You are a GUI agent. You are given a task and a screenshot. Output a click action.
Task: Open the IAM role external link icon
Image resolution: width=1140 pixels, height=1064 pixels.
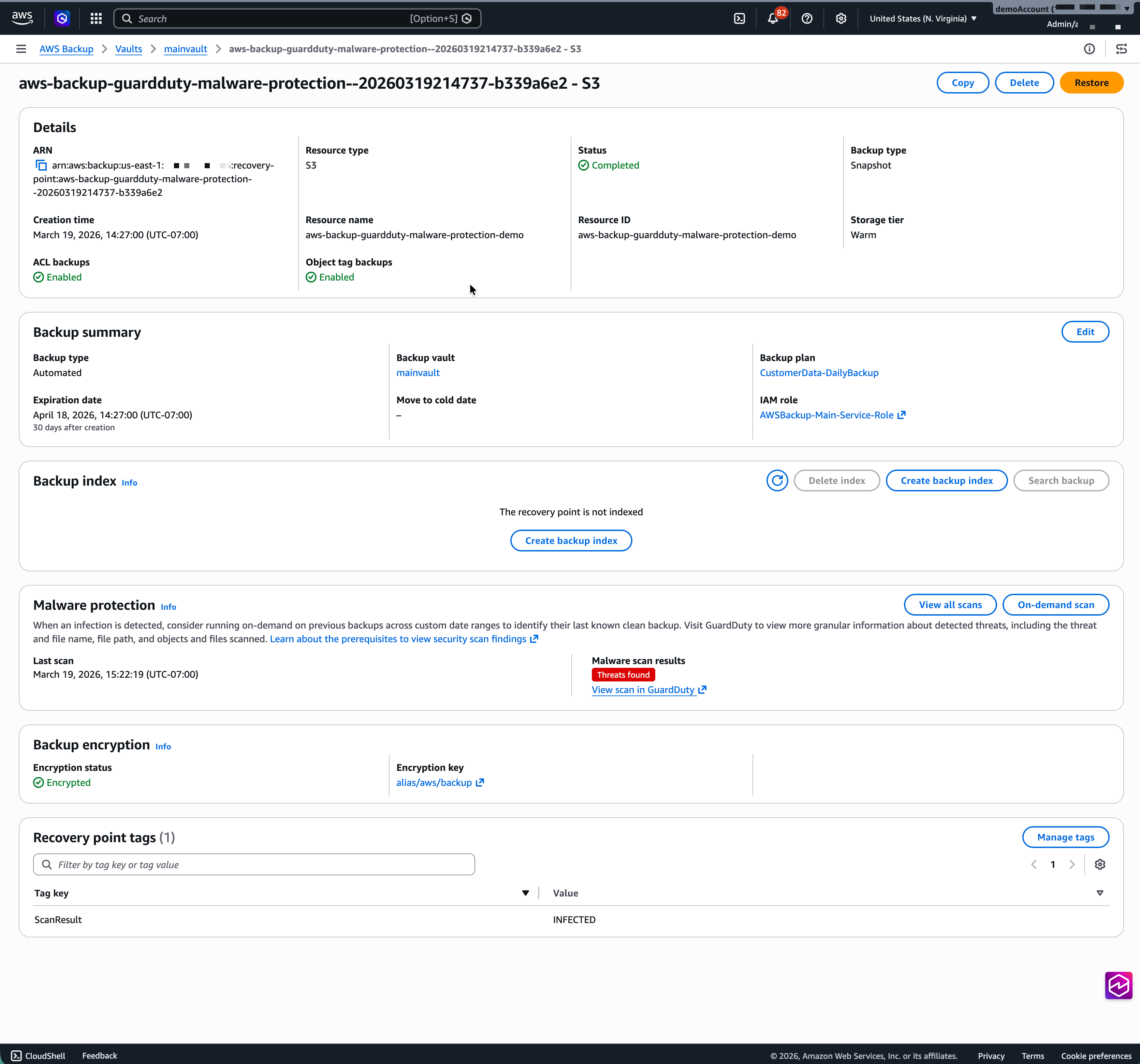tap(902, 415)
